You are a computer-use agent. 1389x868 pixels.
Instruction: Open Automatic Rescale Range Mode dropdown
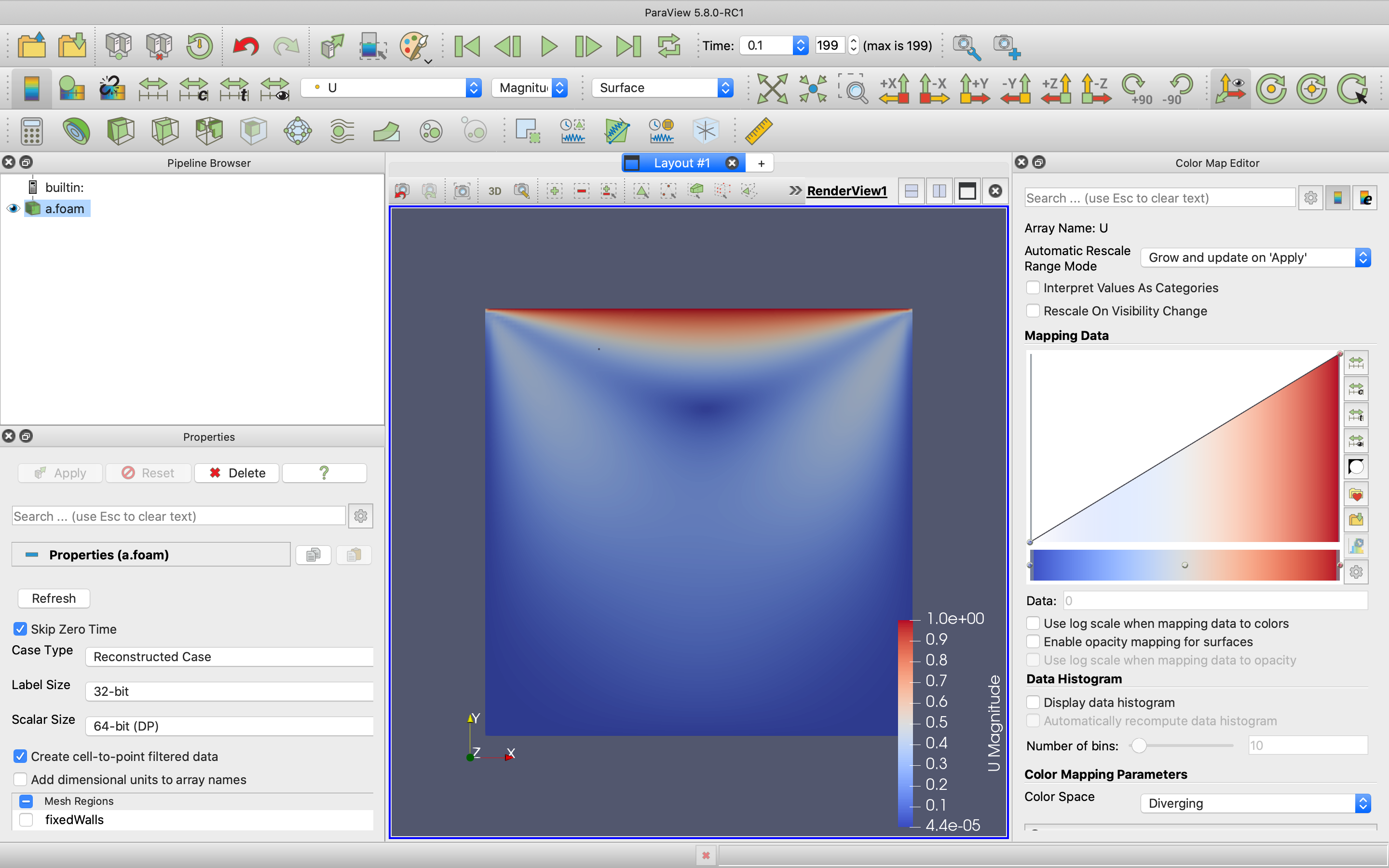[x=1255, y=258]
